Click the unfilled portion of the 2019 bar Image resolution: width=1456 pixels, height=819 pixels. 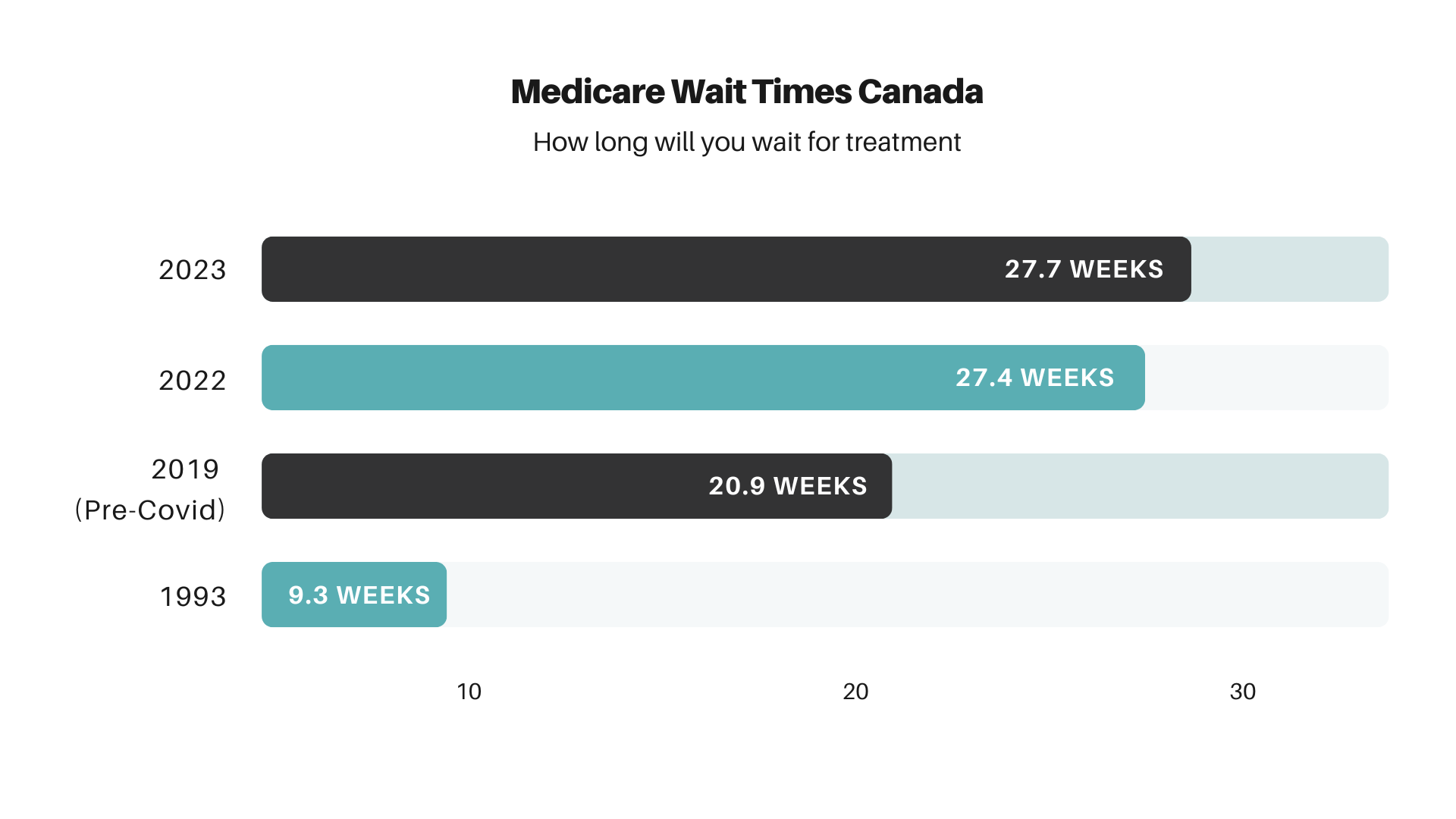(1137, 486)
